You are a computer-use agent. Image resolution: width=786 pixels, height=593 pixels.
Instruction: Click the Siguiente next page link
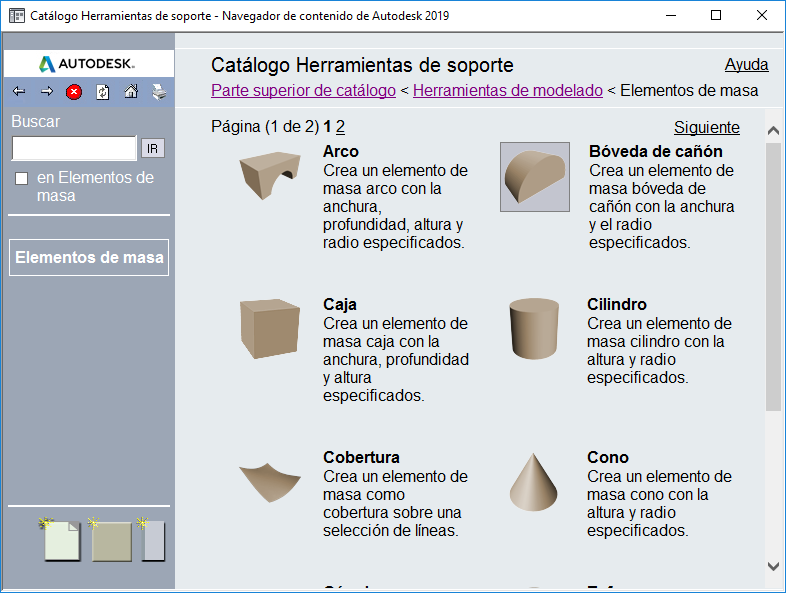click(x=707, y=127)
